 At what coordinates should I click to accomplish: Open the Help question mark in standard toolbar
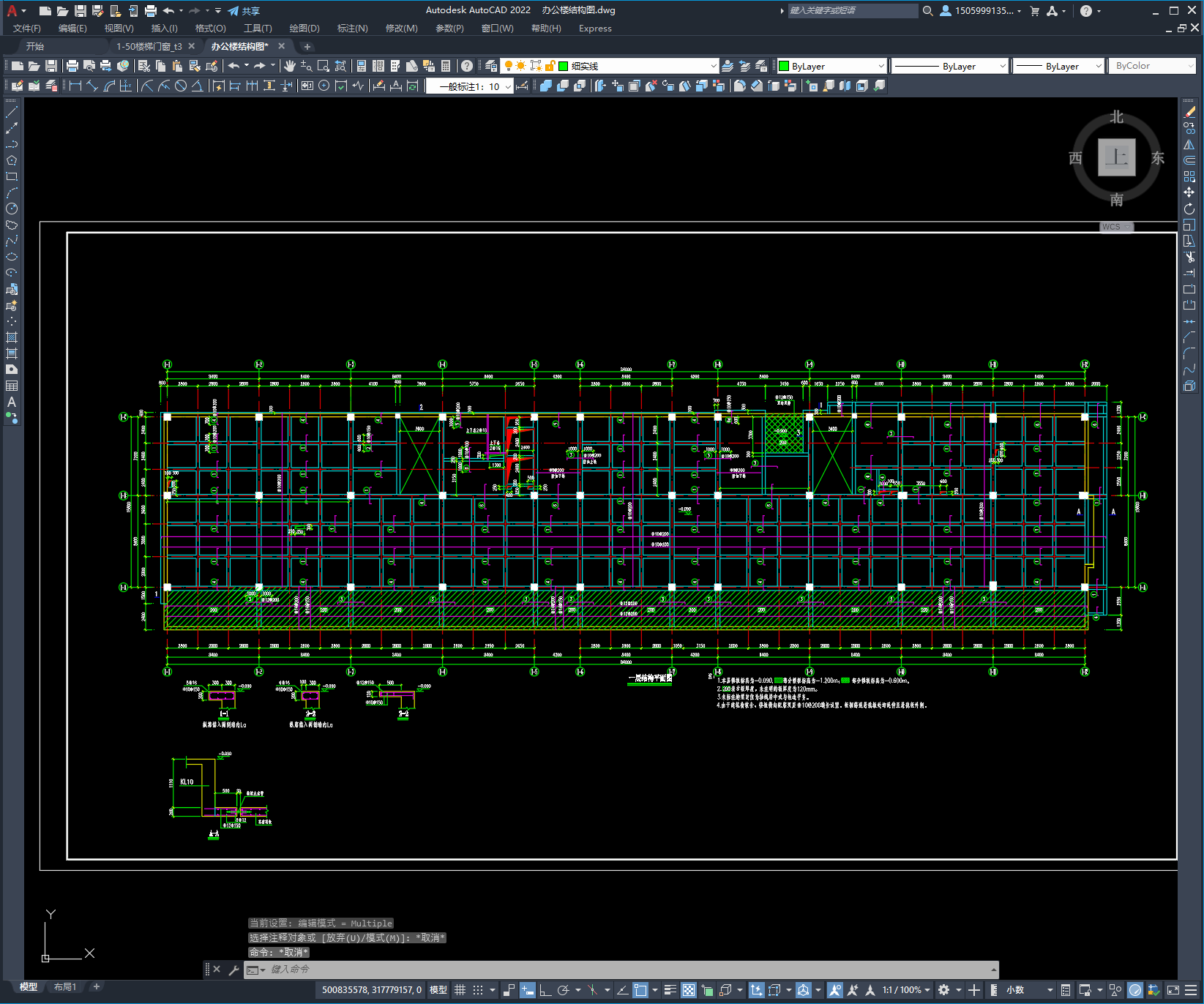pos(467,66)
